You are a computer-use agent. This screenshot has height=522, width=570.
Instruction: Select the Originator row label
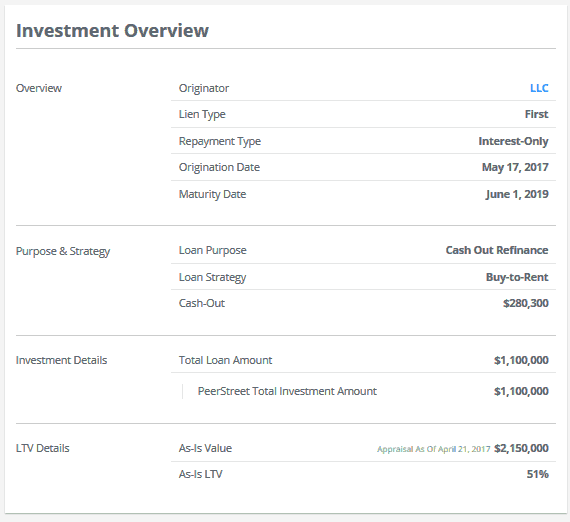[x=204, y=88]
